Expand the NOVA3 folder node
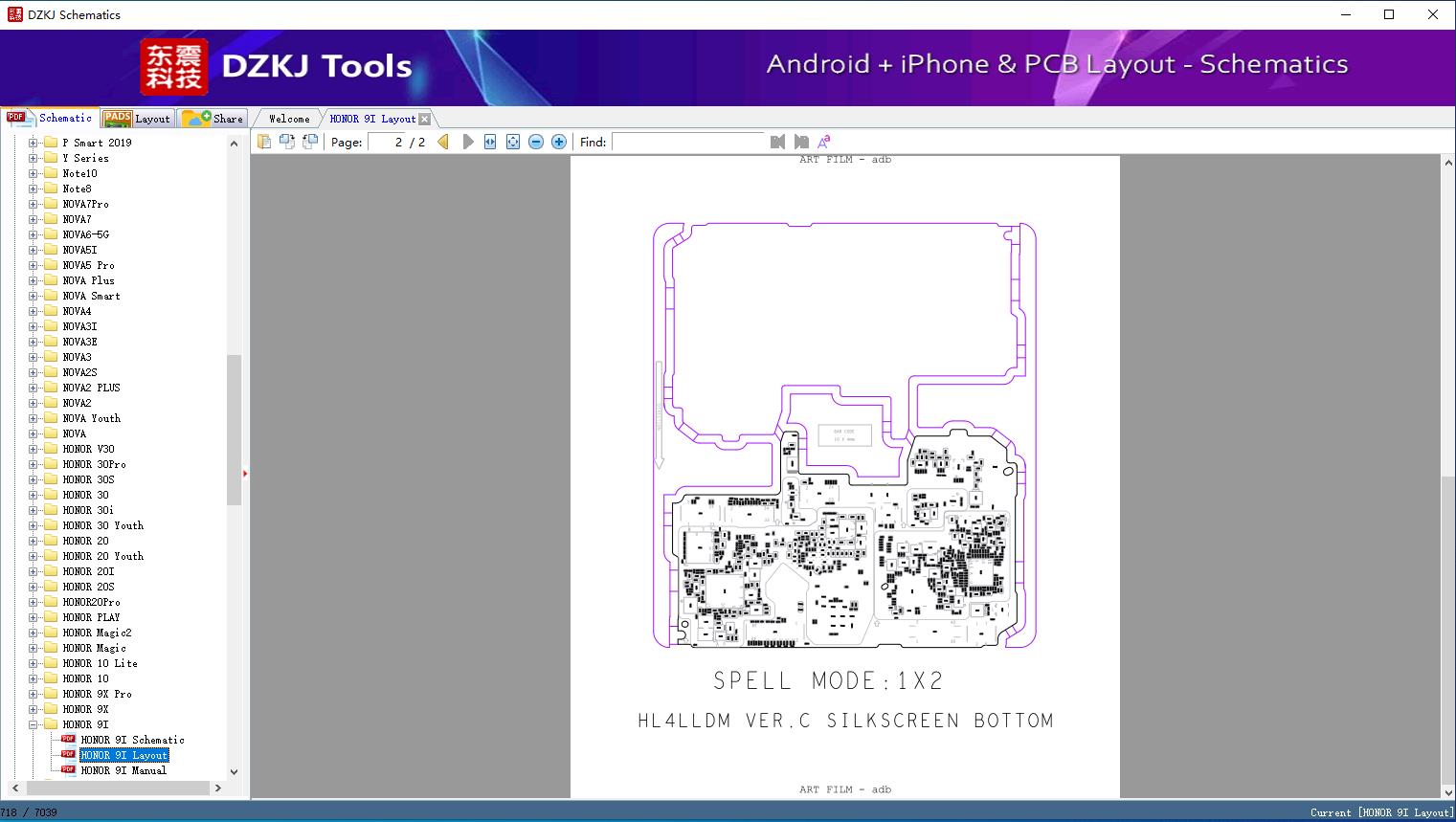This screenshot has width=1456, height=822. (33, 357)
